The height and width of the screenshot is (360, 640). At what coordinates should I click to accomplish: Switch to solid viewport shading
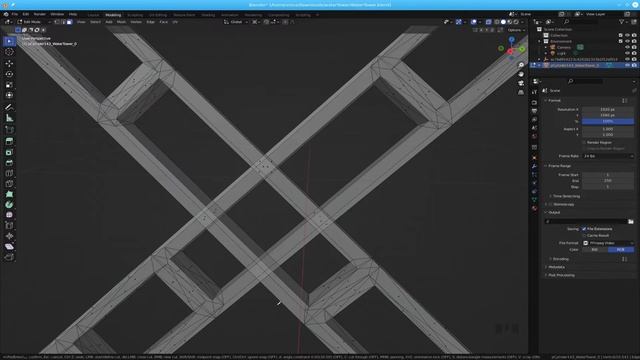tap(503, 22)
